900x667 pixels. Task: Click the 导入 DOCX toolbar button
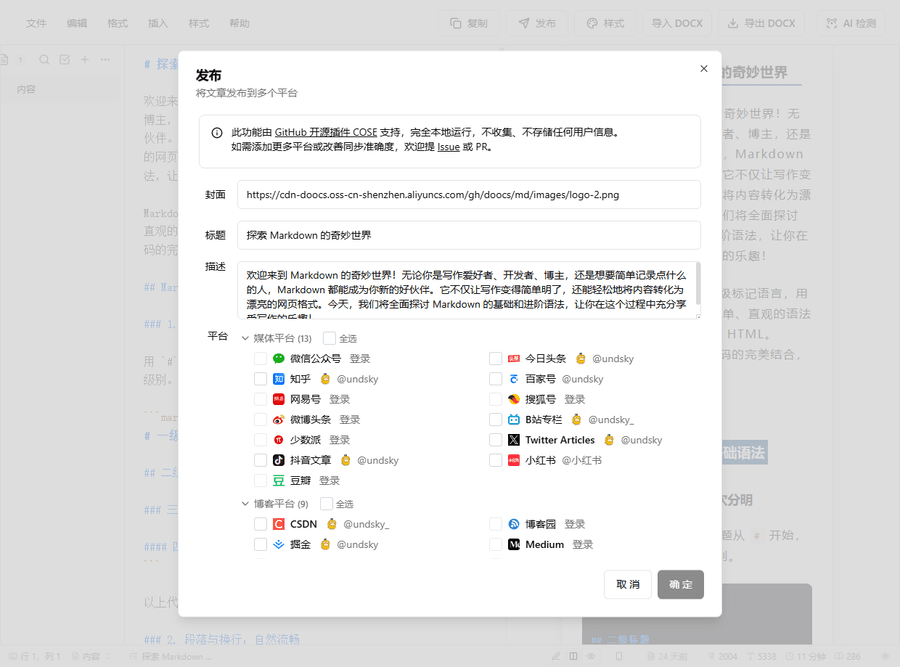click(x=677, y=23)
